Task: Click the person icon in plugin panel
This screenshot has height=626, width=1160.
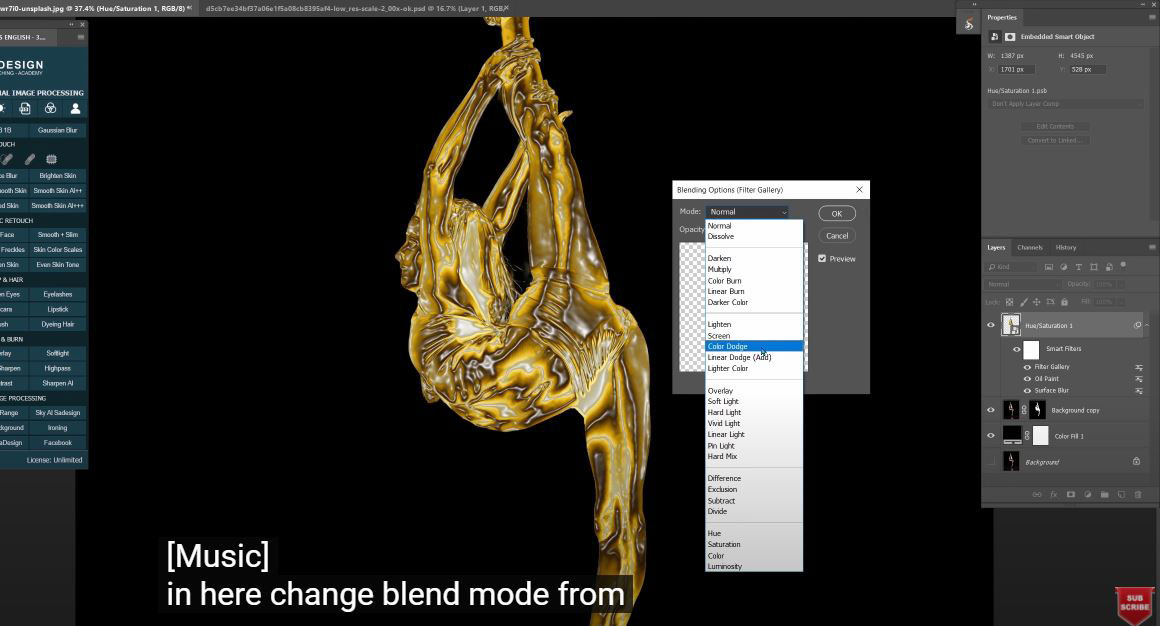Action: click(75, 109)
